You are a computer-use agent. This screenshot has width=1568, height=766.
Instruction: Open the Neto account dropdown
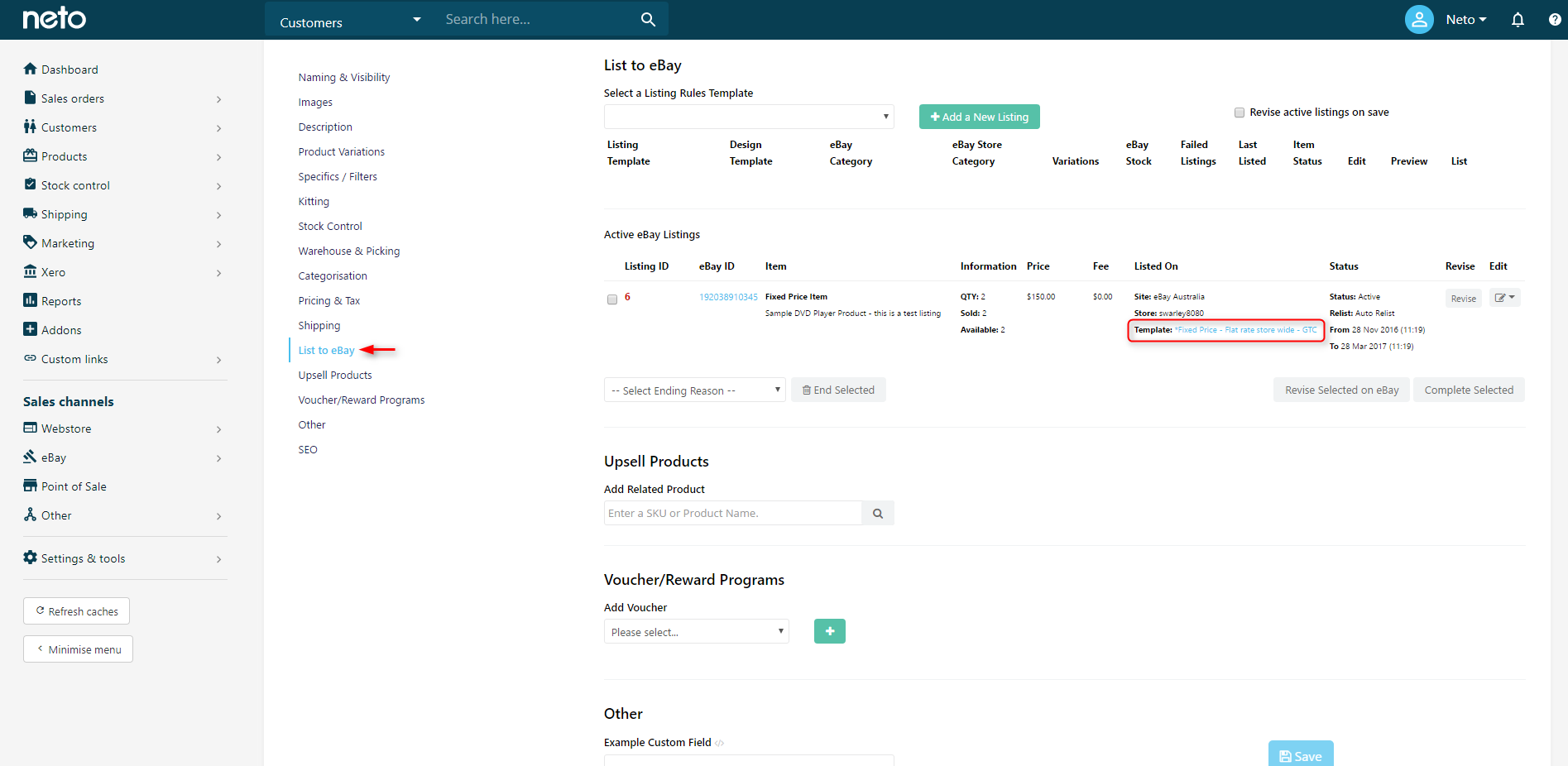tap(1466, 20)
